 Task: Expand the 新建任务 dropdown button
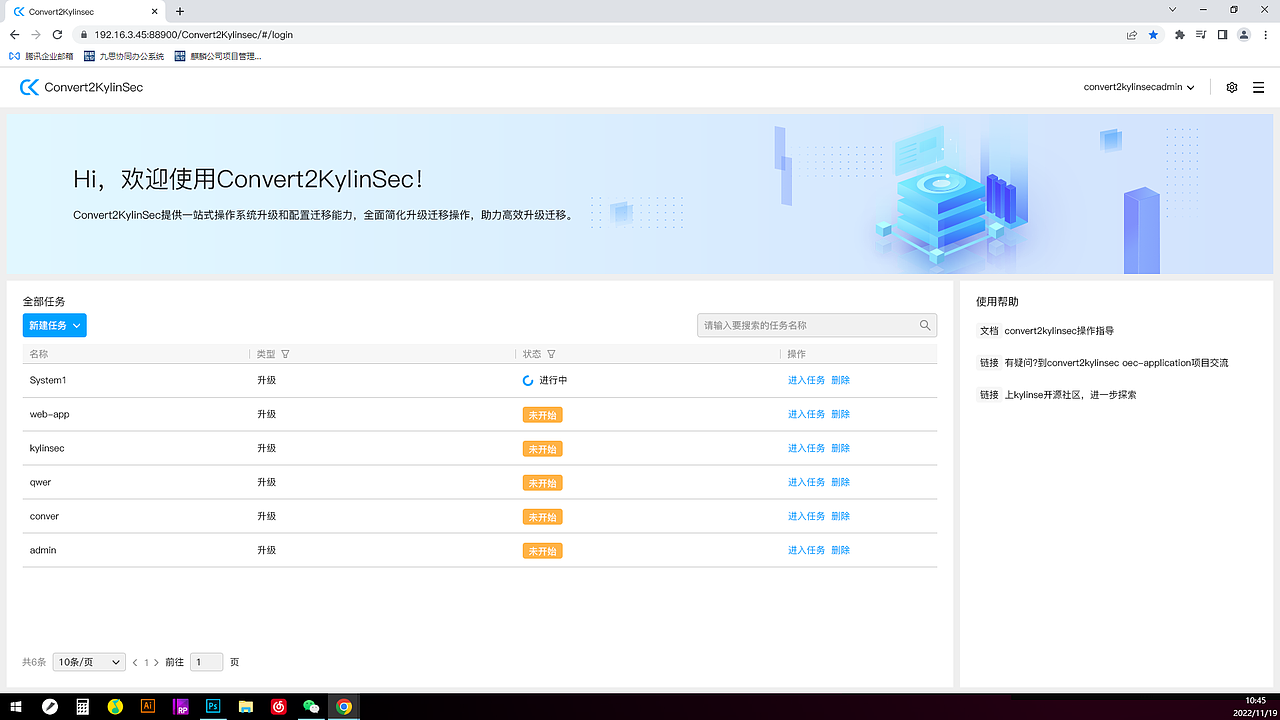55,325
